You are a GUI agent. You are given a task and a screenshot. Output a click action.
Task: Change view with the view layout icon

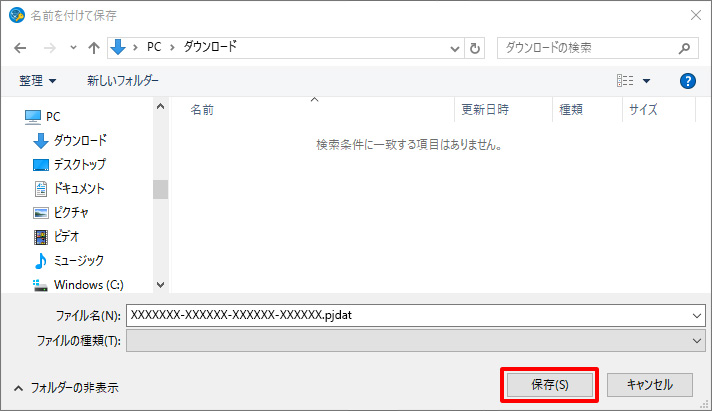pyautogui.click(x=625, y=81)
